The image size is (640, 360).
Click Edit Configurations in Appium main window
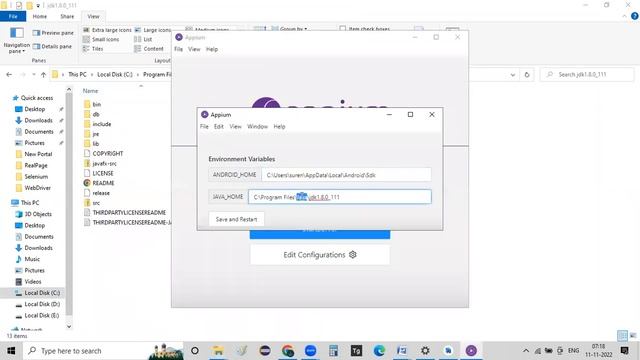pyautogui.click(x=320, y=255)
